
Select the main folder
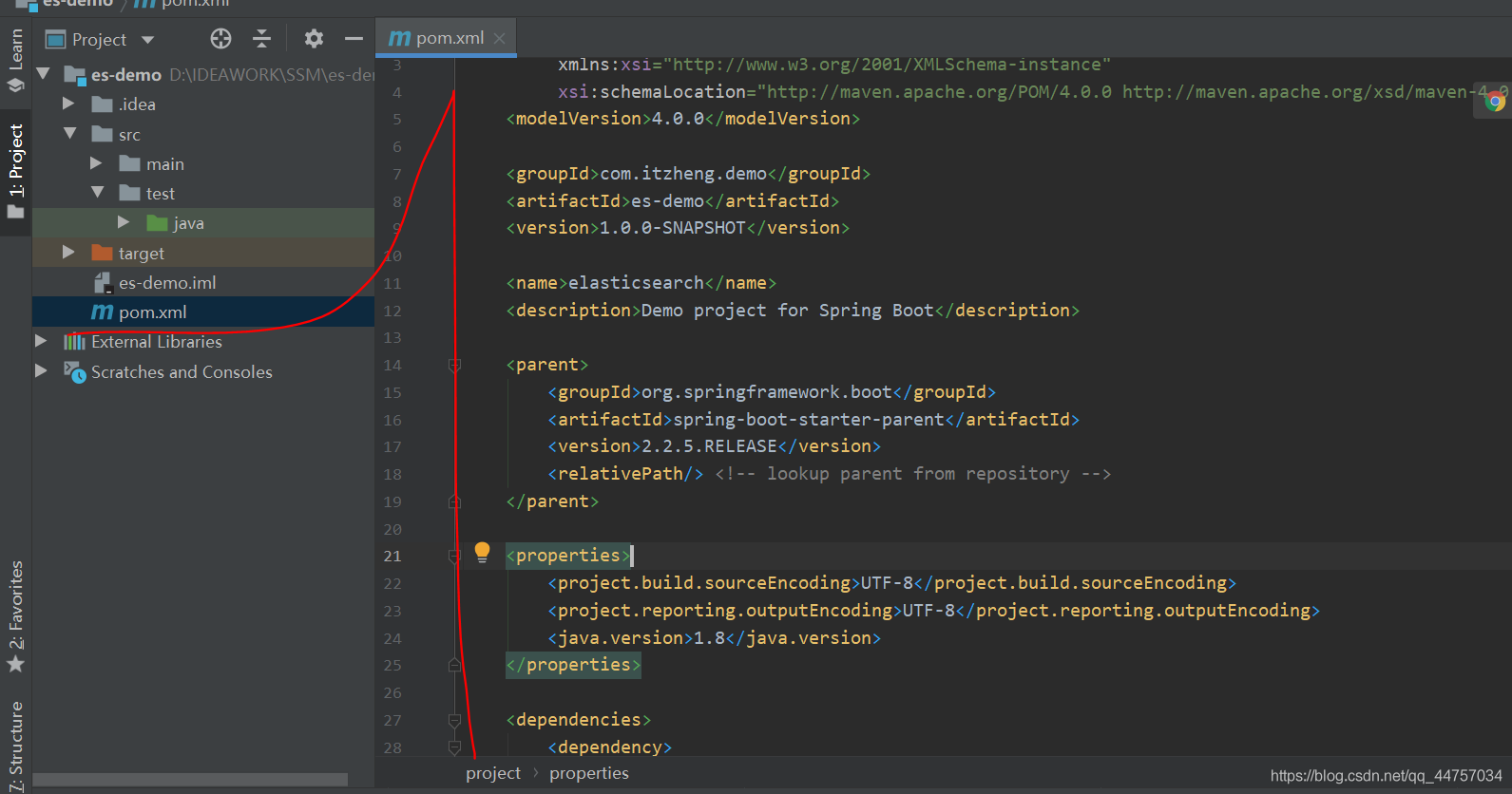(x=203, y=163)
